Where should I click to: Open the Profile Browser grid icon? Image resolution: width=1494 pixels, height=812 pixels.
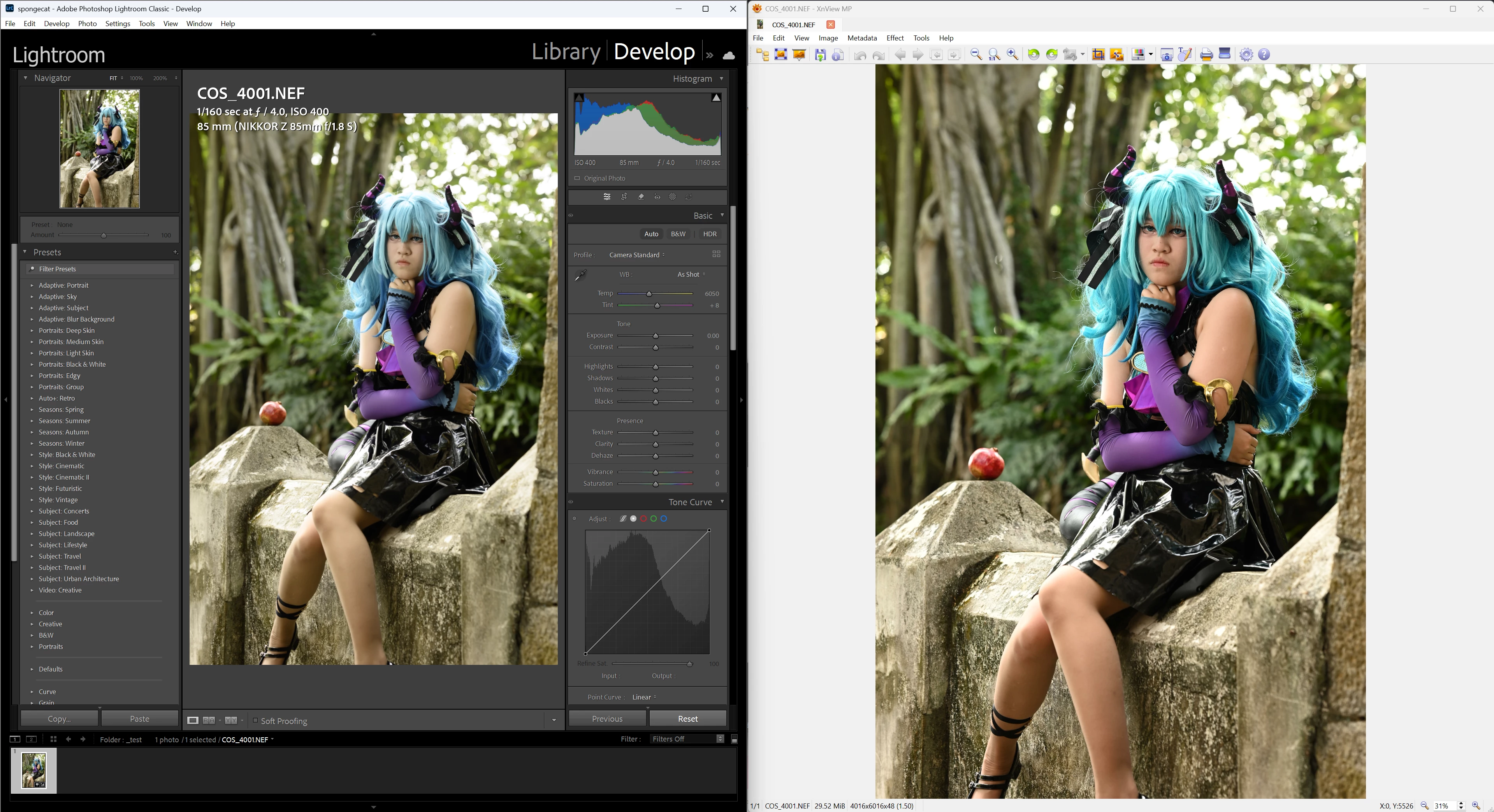tap(716, 255)
